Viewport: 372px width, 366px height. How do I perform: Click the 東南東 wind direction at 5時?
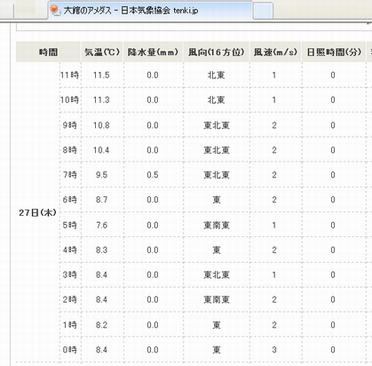217,225
